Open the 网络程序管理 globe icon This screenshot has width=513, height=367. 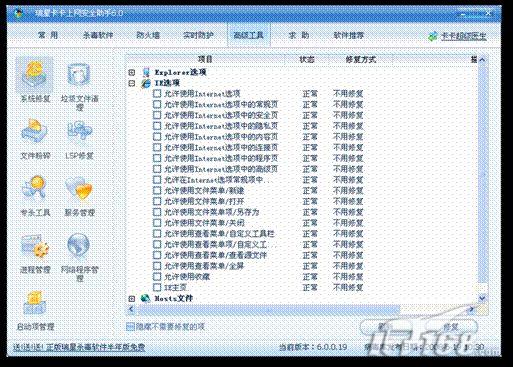point(79,246)
